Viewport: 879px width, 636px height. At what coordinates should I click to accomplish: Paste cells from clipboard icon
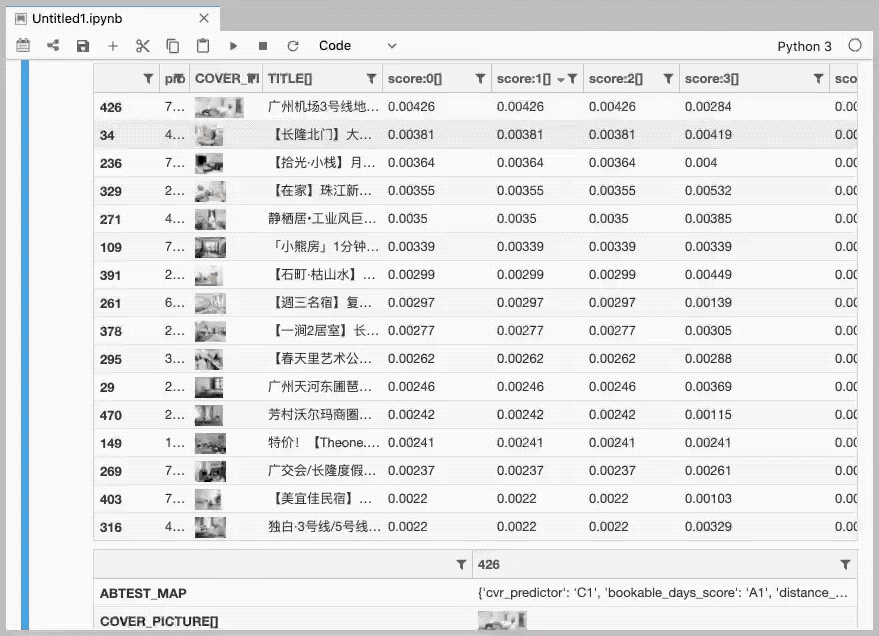(x=203, y=46)
